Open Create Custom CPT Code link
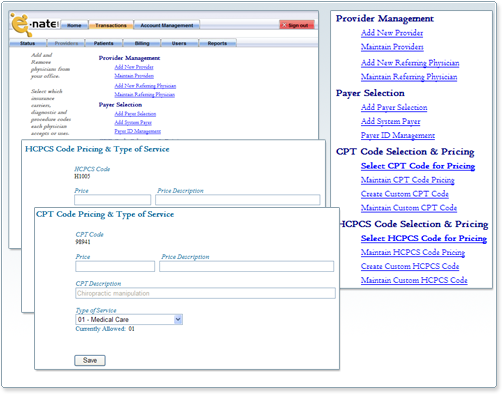This screenshot has height=402, width=502. 405,194
